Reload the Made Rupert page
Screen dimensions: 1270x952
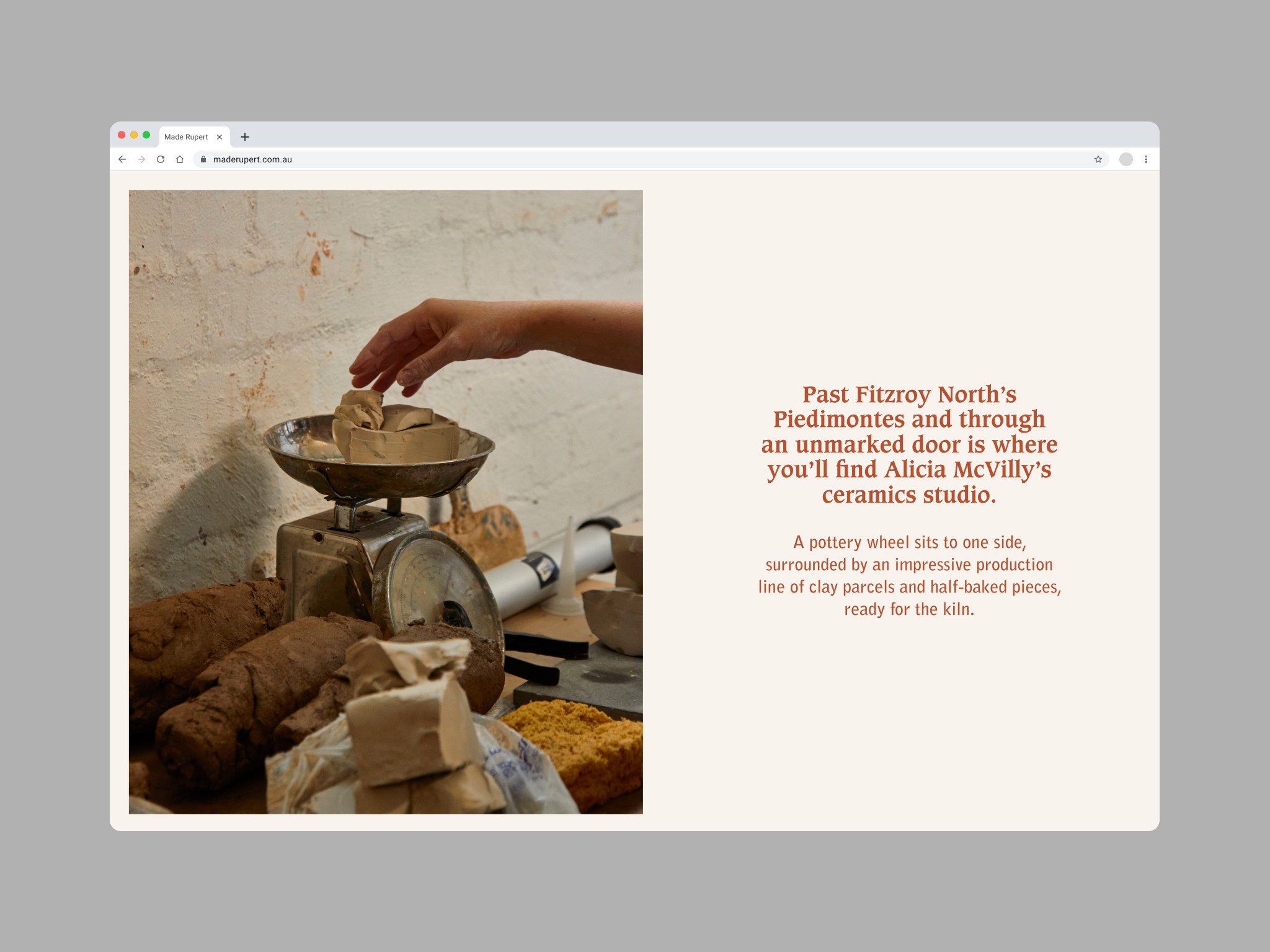(161, 159)
